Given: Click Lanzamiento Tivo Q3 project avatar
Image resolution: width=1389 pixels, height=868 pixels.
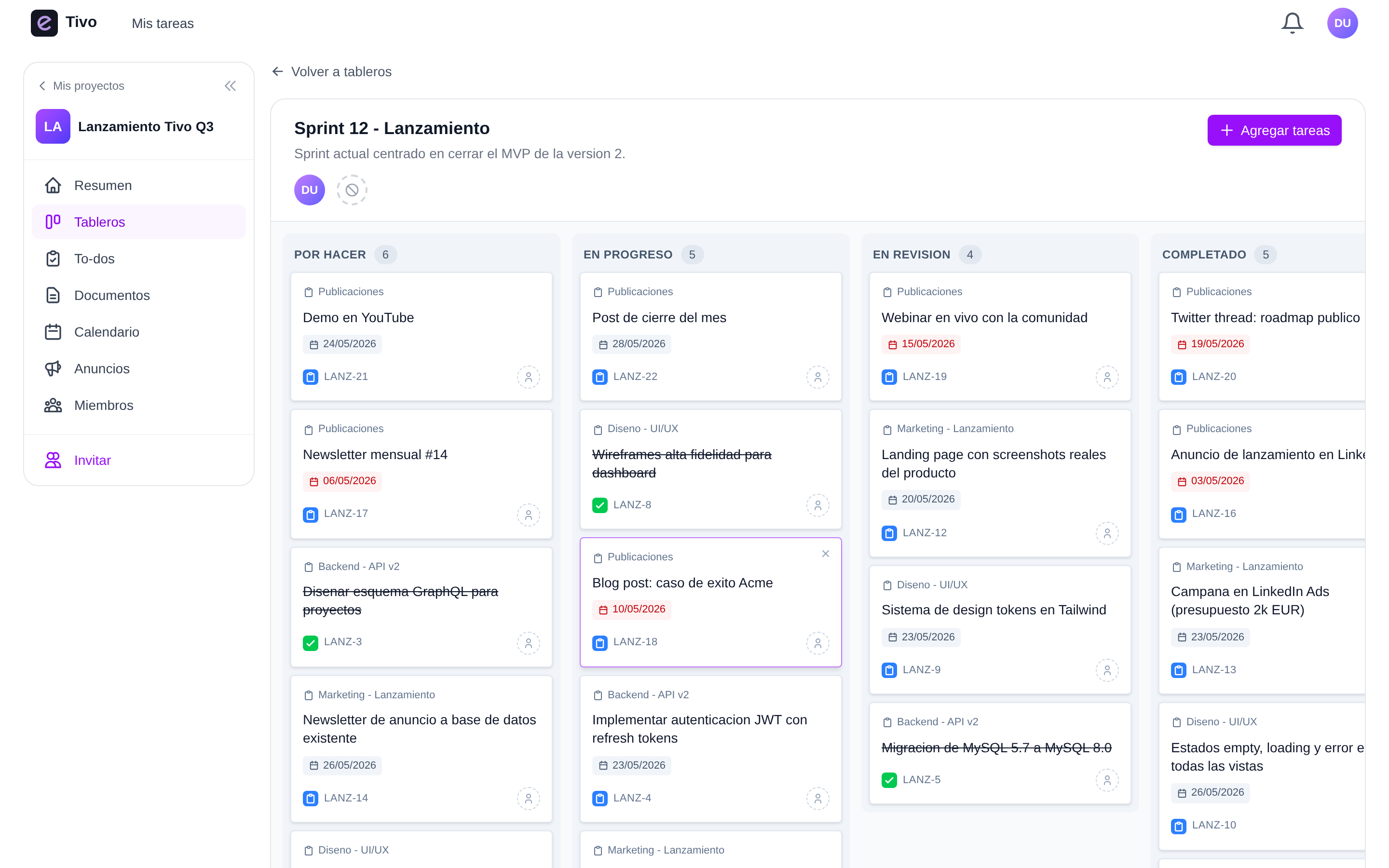Looking at the screenshot, I should coord(53,126).
